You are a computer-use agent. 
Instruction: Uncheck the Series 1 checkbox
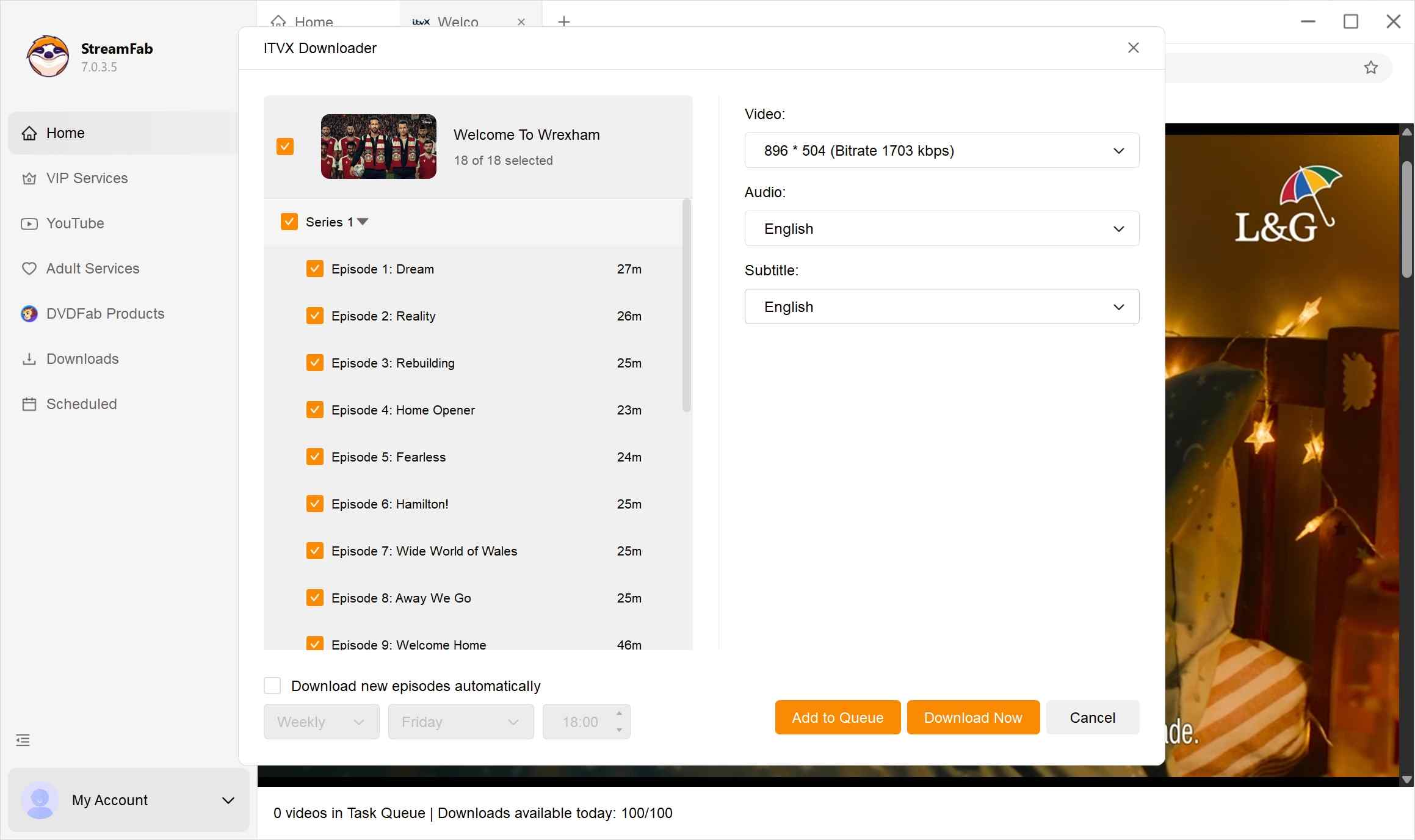[289, 222]
